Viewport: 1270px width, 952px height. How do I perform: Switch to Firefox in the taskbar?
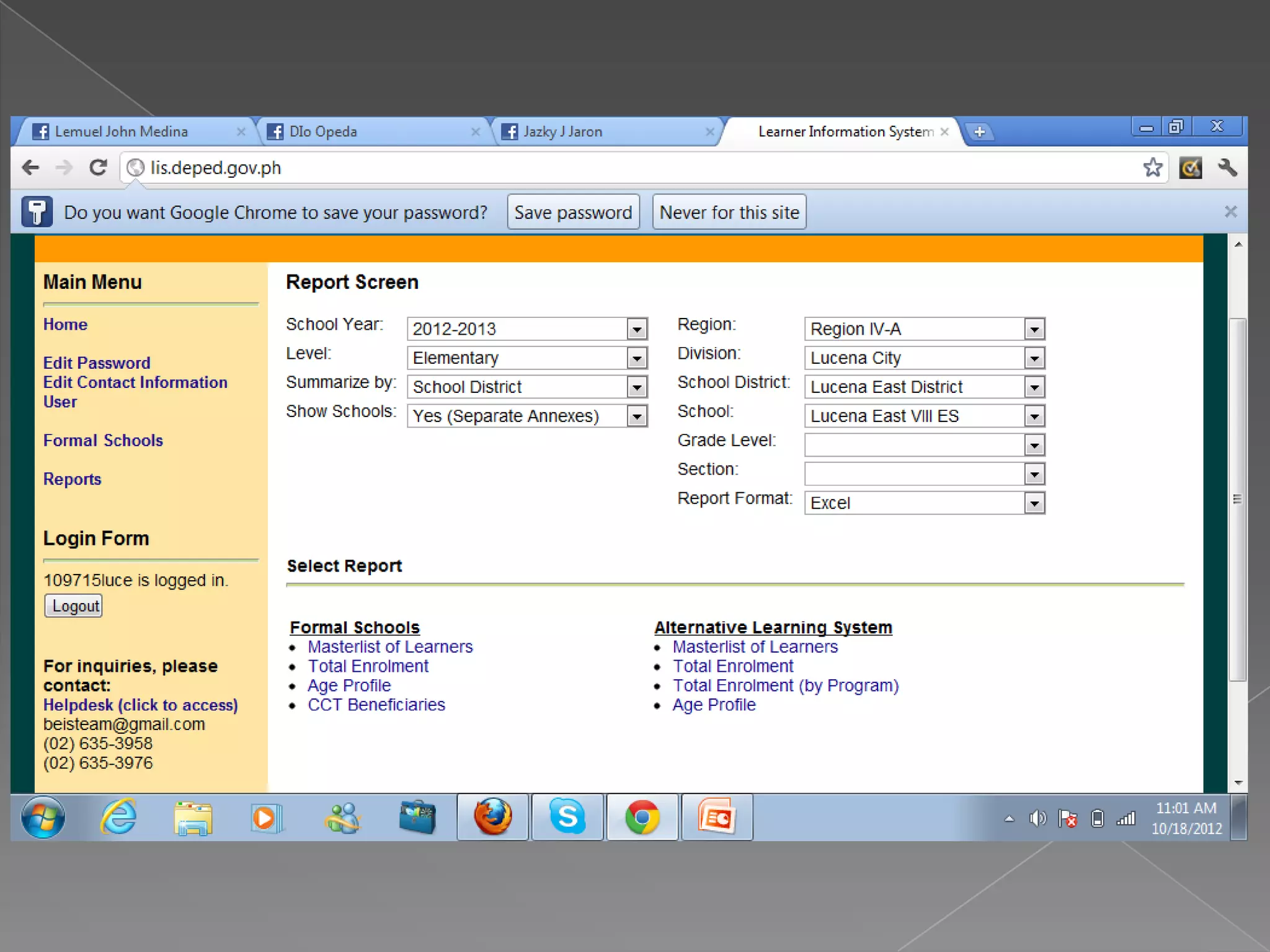click(x=493, y=817)
